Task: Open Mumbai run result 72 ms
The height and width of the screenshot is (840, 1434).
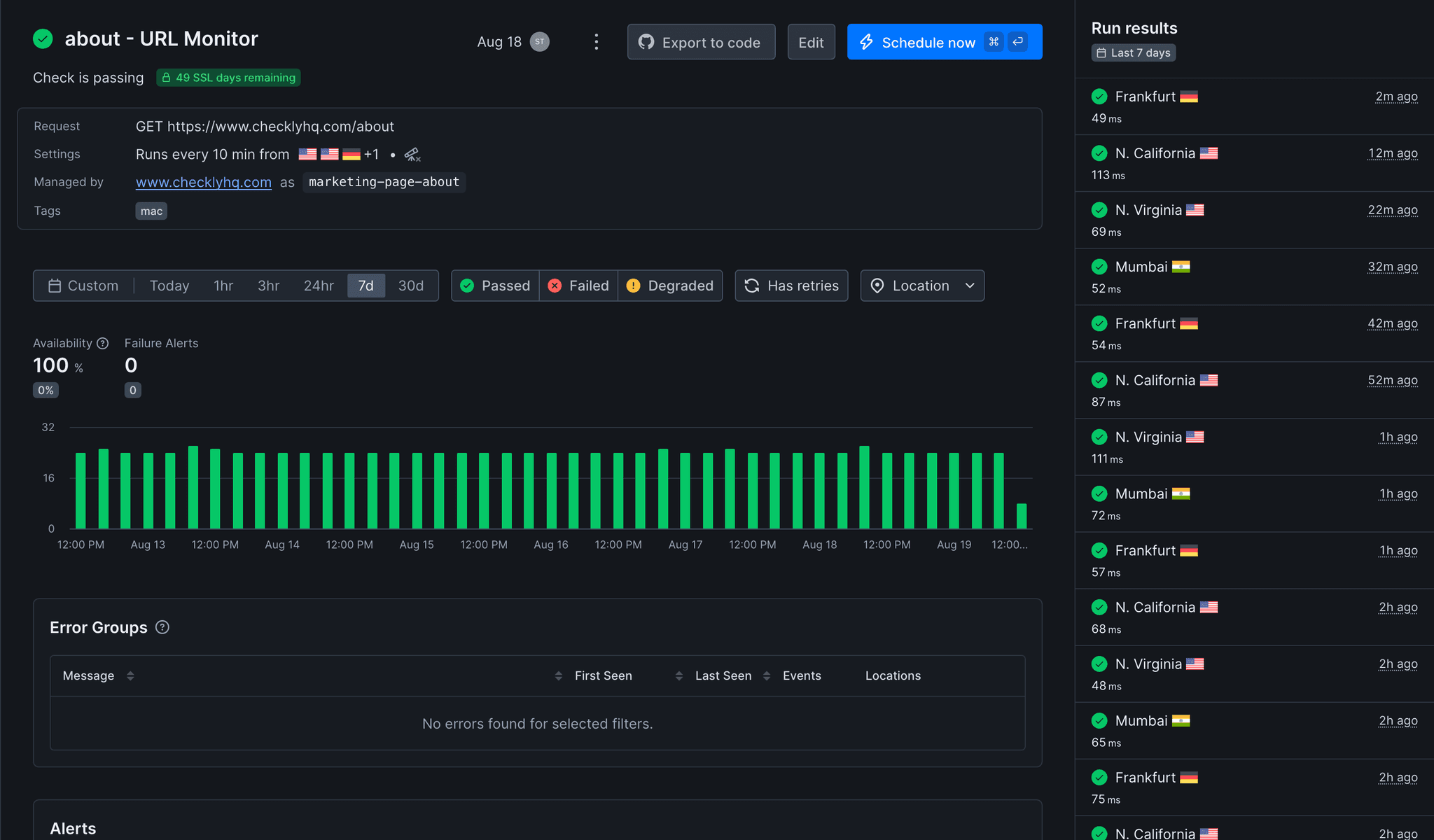Action: (x=1254, y=503)
